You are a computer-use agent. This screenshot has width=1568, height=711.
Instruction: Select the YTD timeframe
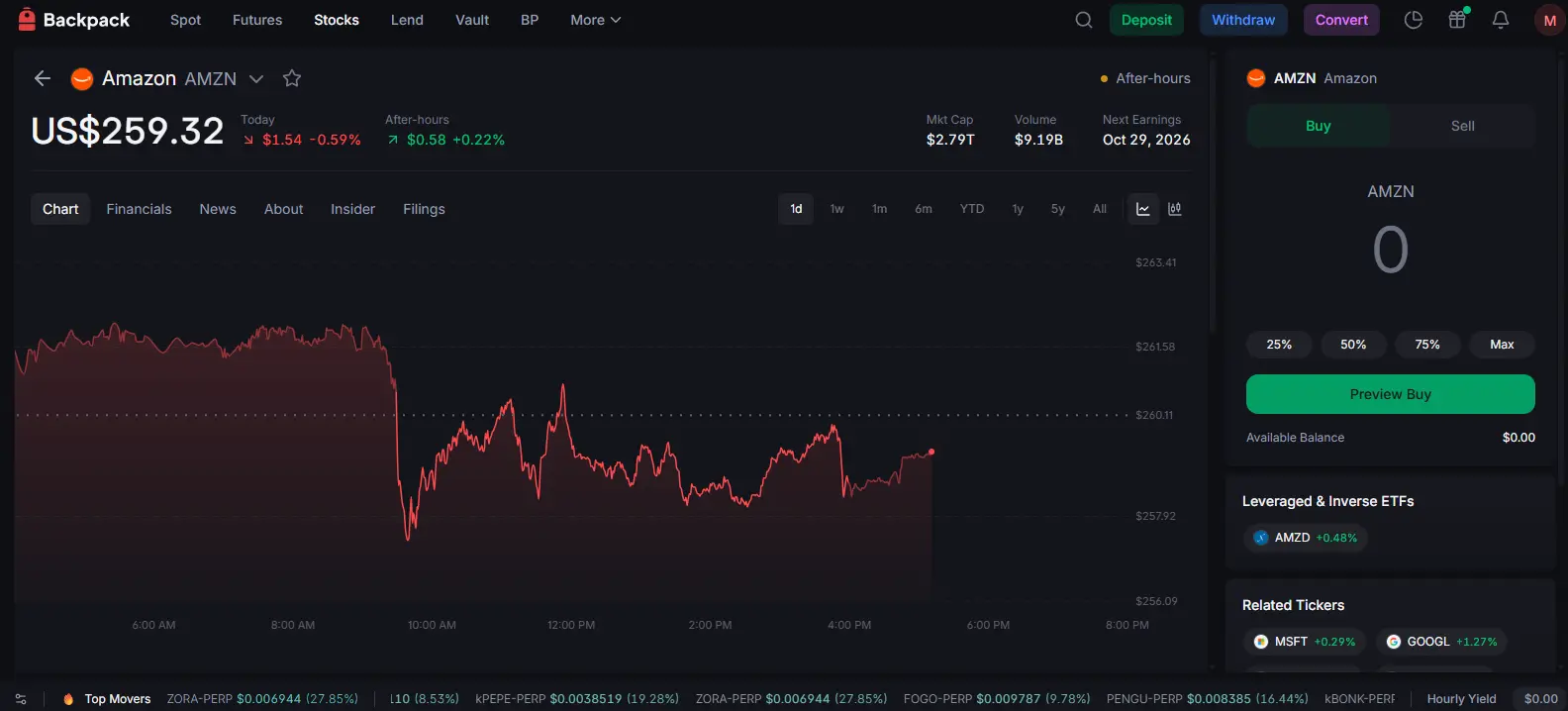(x=972, y=209)
